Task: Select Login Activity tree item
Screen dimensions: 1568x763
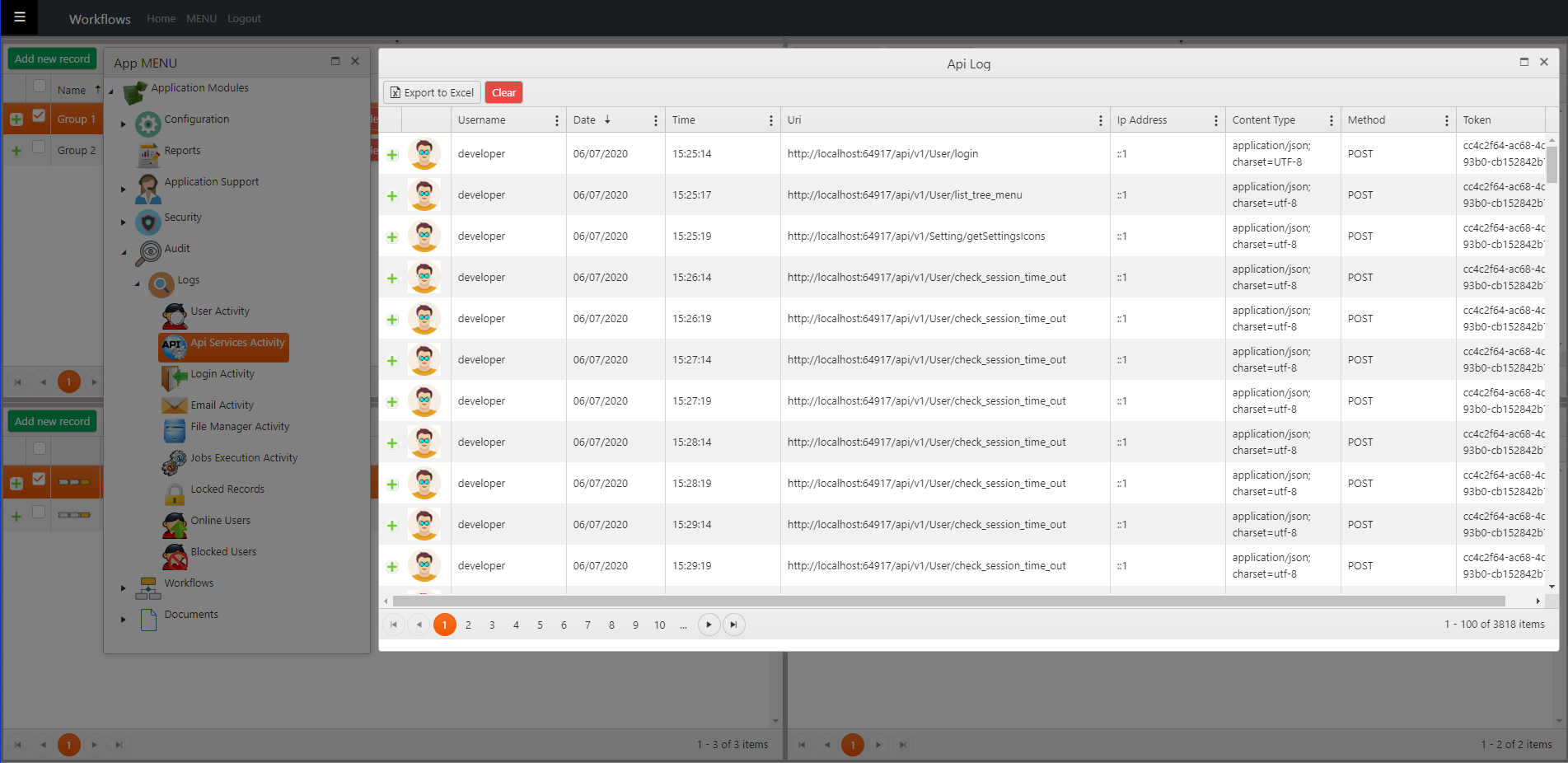Action: (x=222, y=374)
